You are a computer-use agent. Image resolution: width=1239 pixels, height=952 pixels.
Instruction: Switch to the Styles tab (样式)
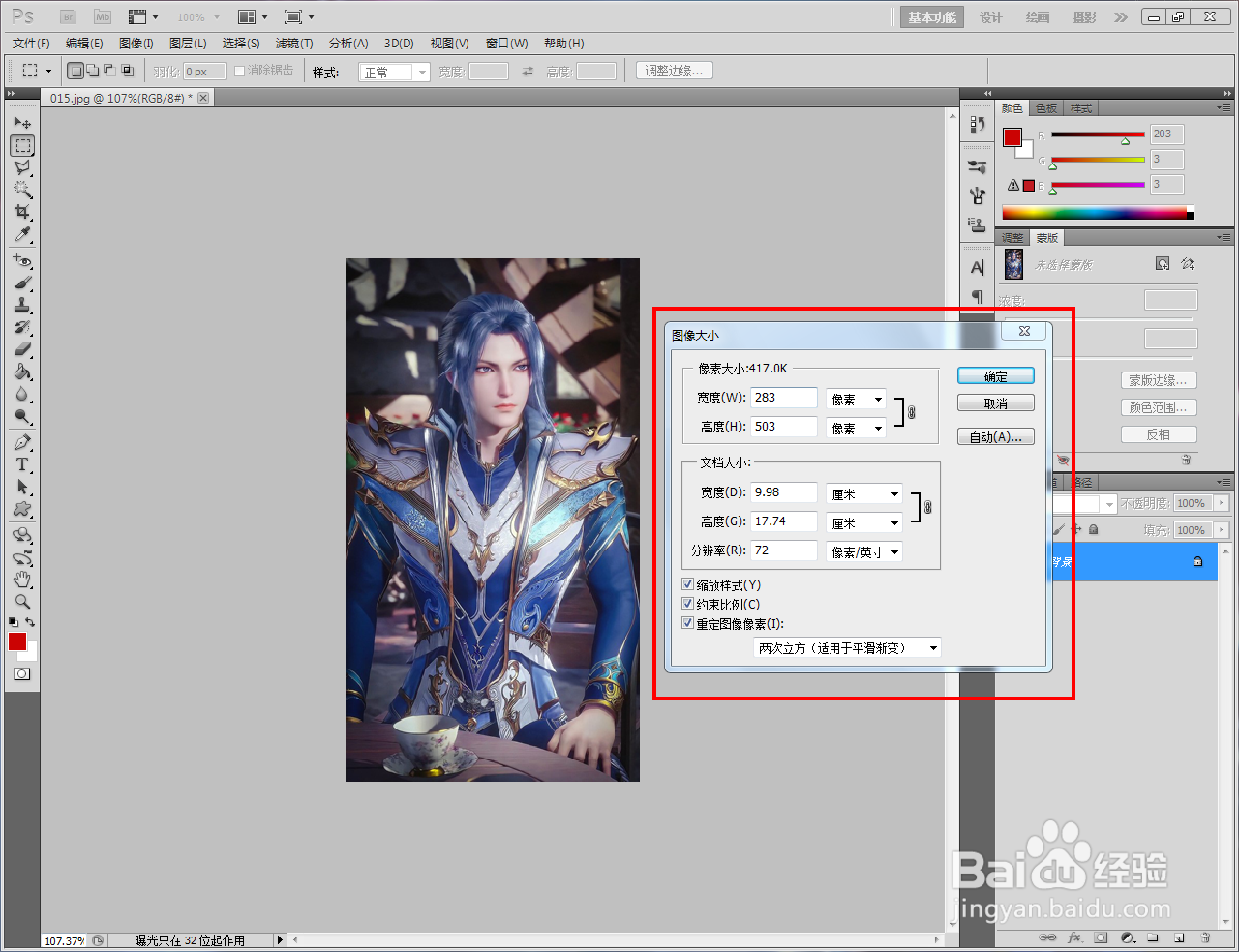pyautogui.click(x=1081, y=108)
